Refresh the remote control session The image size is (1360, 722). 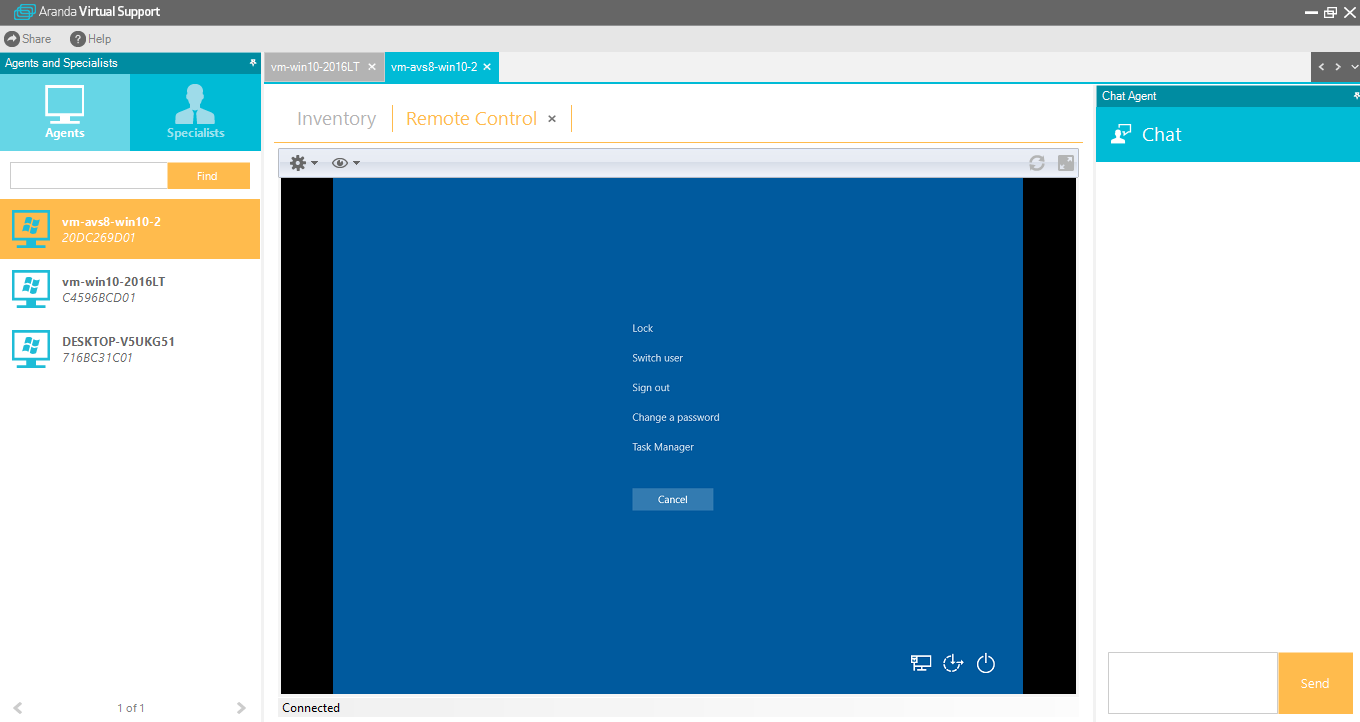pyautogui.click(x=1037, y=163)
